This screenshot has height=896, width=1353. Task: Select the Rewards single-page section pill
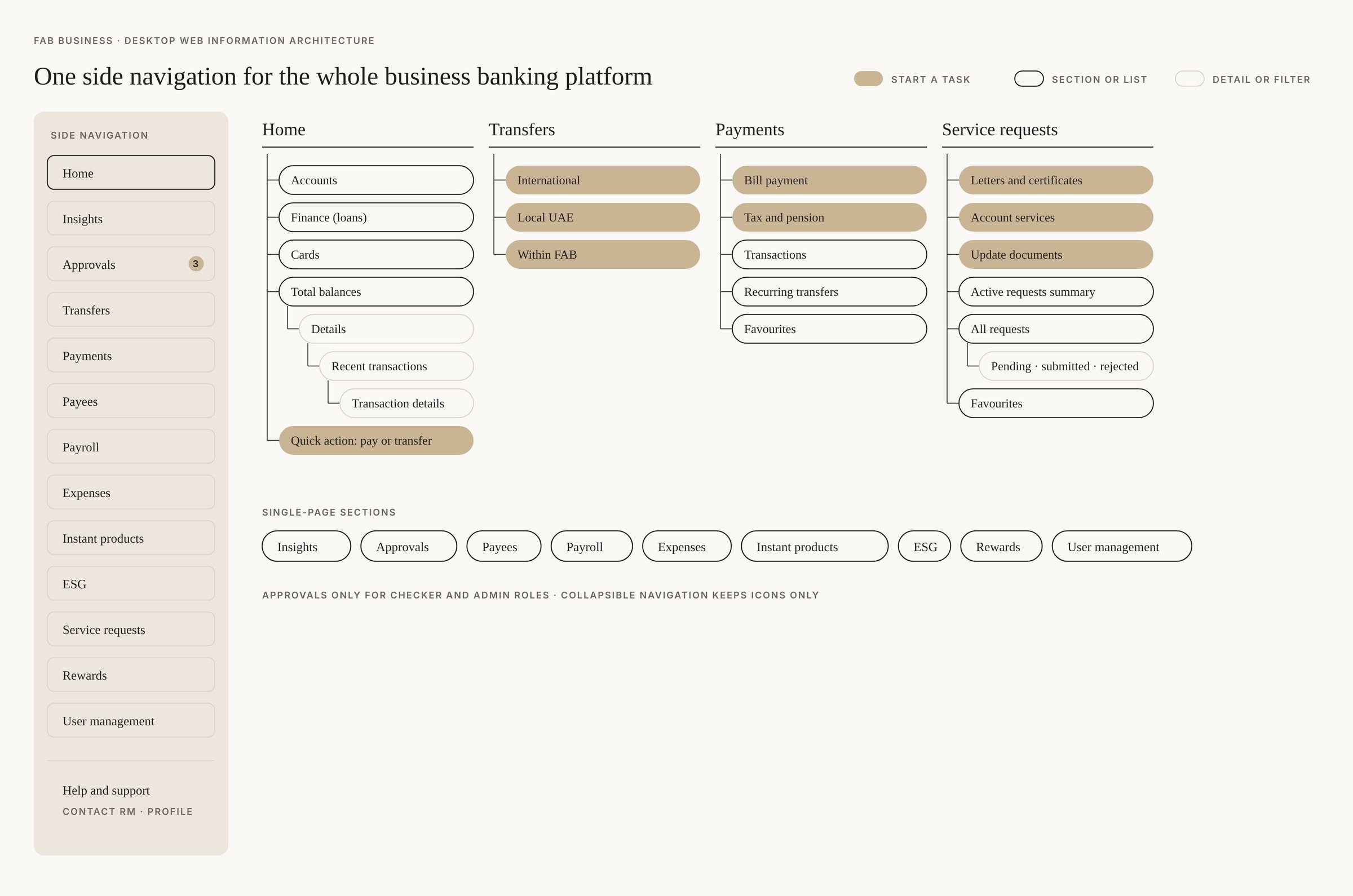tap(1001, 546)
